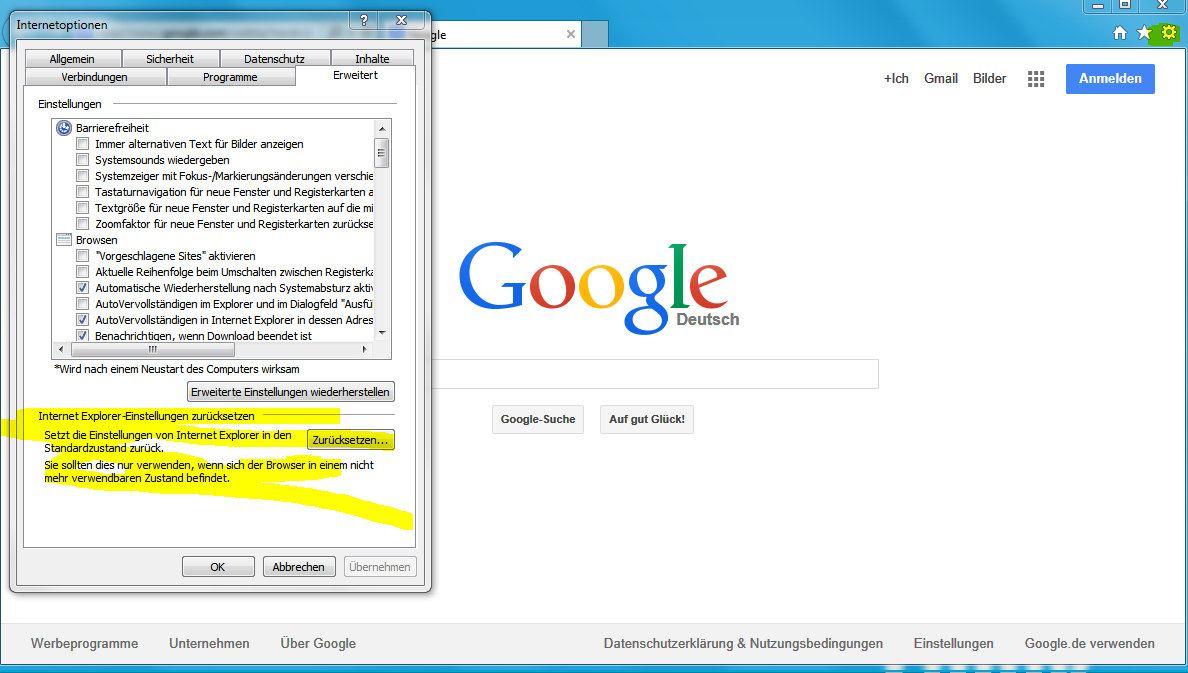
Task: Click Abbrechen to cancel dialog
Action: point(299,567)
